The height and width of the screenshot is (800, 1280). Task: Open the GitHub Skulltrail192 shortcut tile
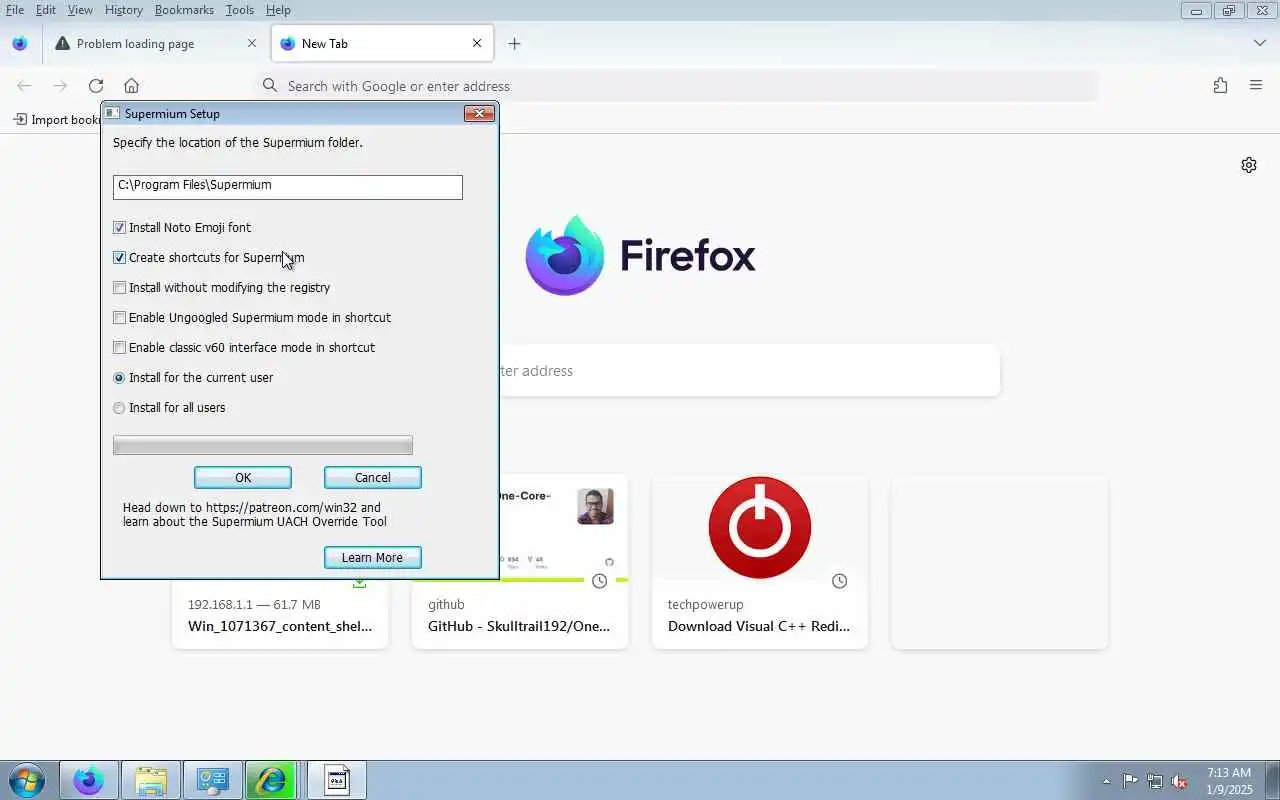520,561
